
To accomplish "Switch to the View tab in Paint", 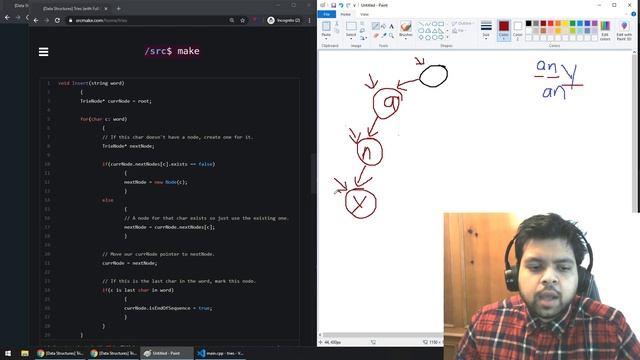I will tap(364, 14).
